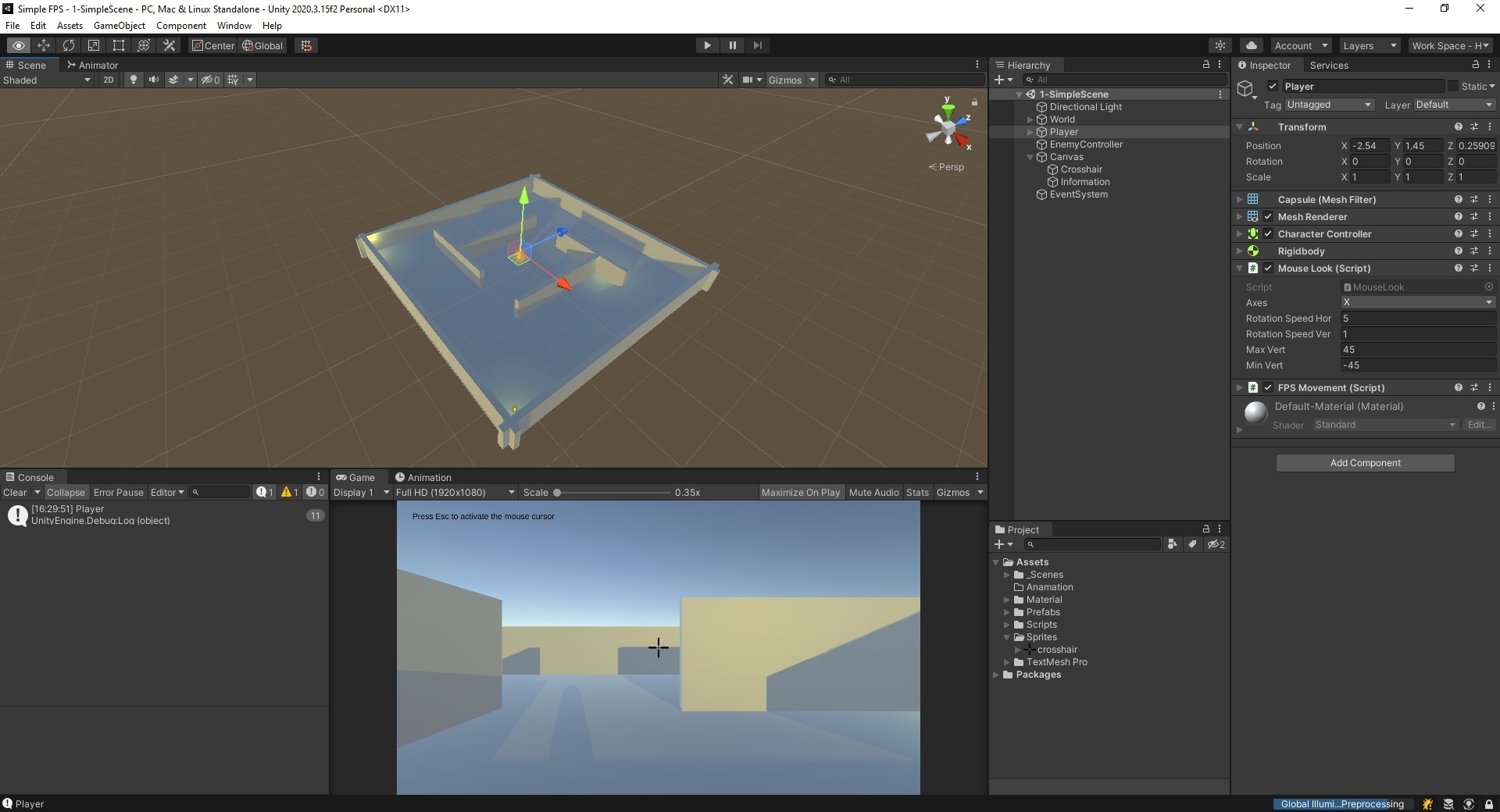Enable Maximize On Play
Viewport: 1500px width, 812px height.
[800, 492]
